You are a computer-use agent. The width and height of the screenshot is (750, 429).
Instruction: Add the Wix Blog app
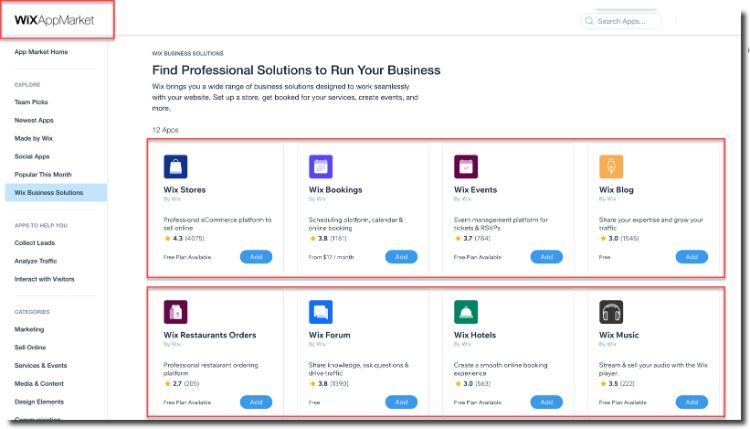point(692,257)
